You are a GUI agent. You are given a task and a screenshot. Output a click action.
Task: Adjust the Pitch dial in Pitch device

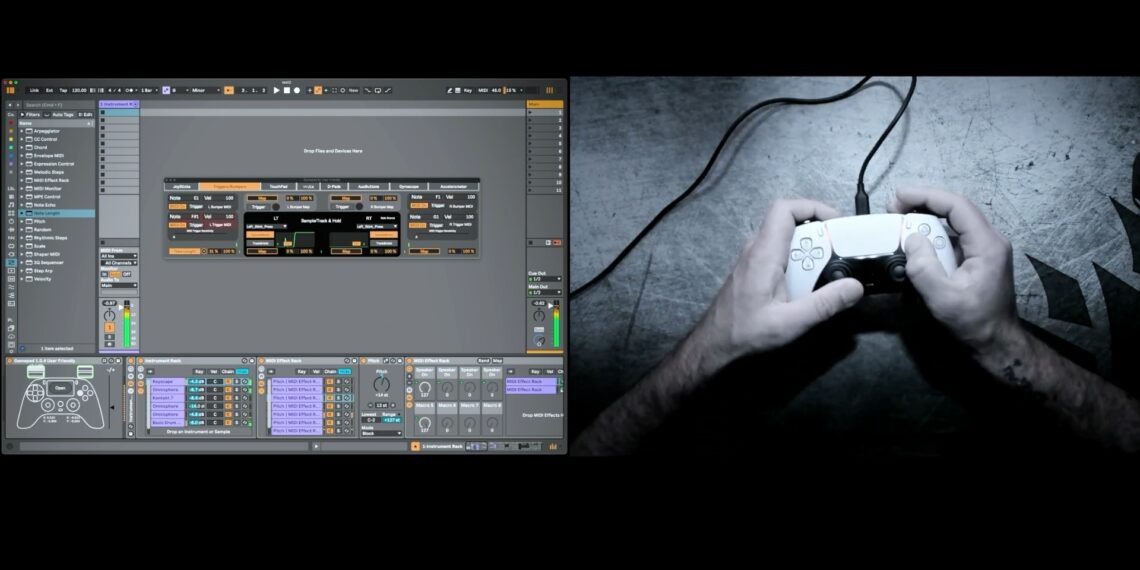[x=381, y=383]
